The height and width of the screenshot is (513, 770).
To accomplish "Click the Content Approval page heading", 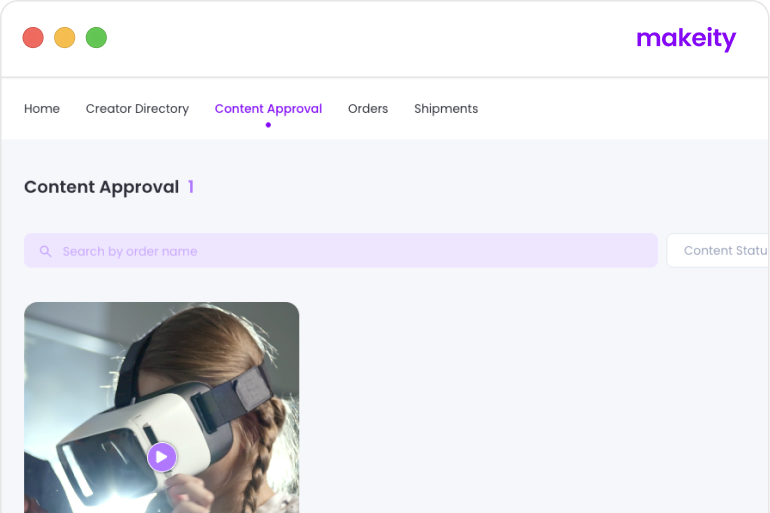I will pyautogui.click(x=102, y=187).
